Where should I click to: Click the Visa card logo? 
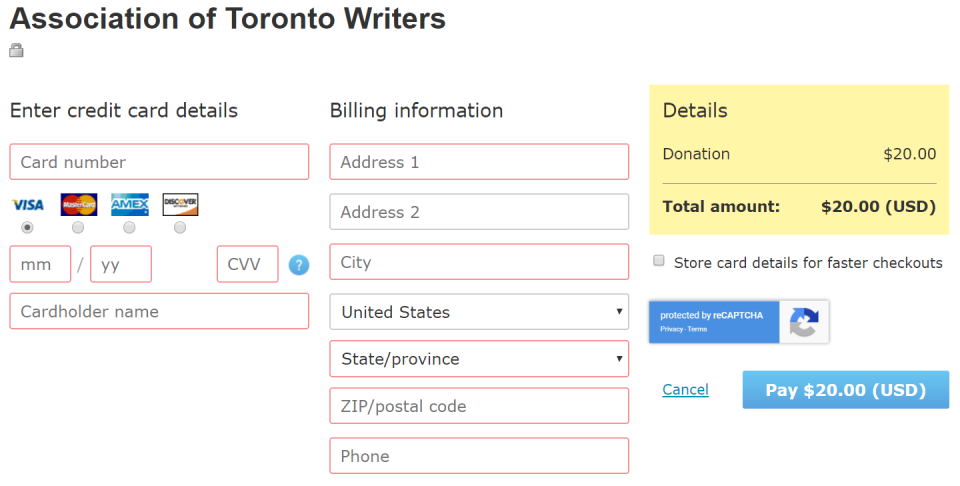(28, 205)
